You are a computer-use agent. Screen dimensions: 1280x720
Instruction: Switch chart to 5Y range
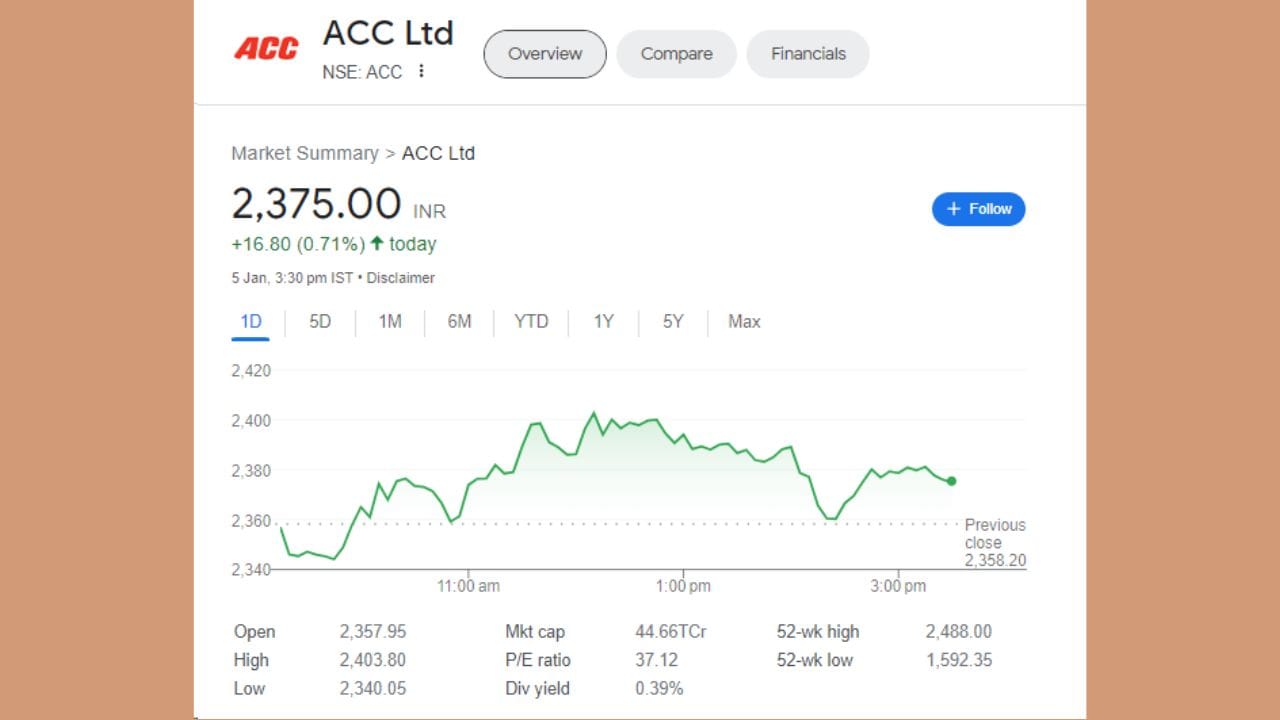[x=673, y=322]
